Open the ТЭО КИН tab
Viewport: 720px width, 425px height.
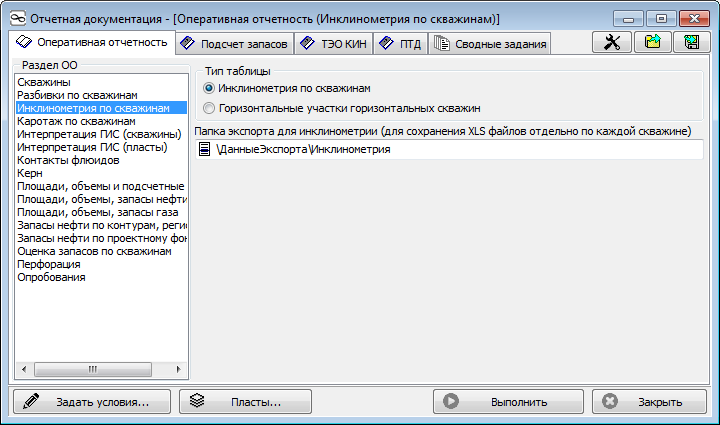tap(333, 44)
